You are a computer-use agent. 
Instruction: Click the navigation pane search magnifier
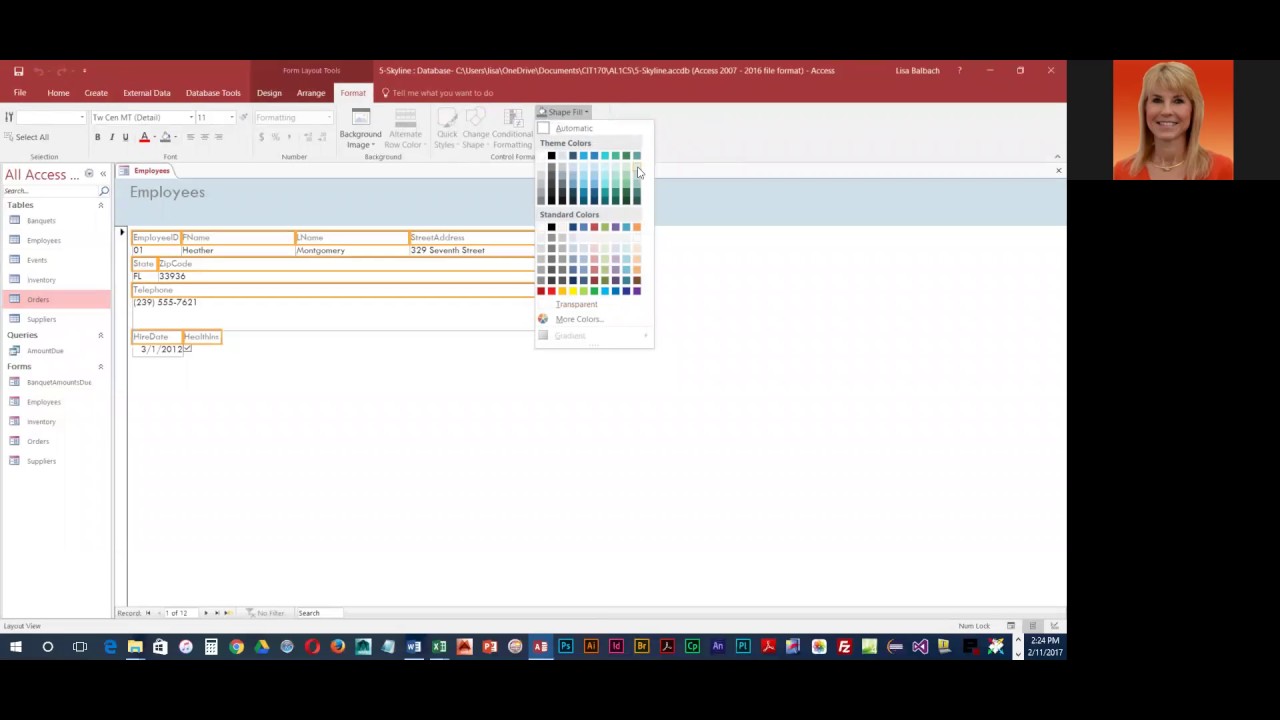tap(104, 191)
